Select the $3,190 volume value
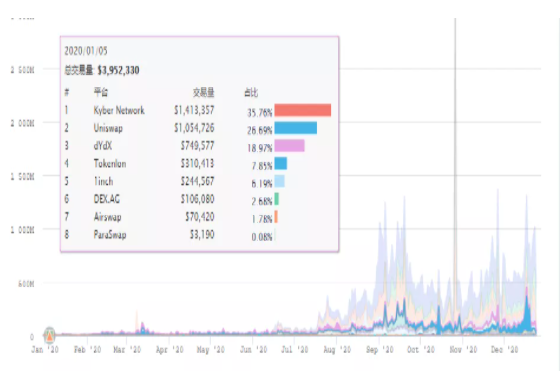 202,235
